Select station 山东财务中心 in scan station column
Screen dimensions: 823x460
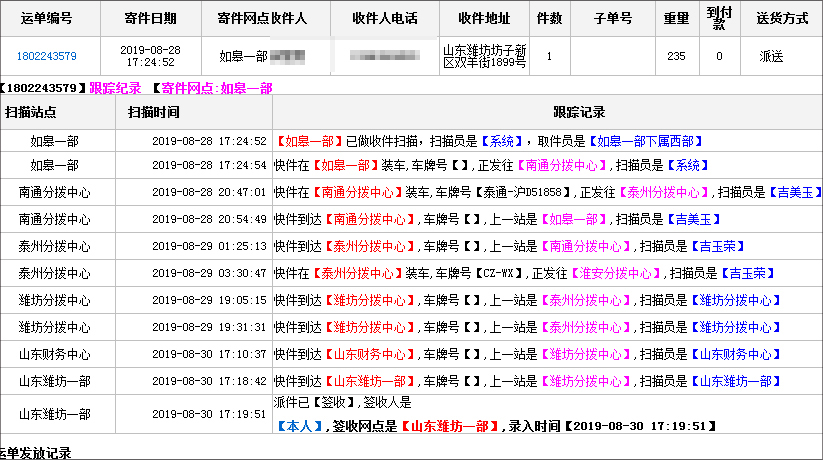point(55,354)
